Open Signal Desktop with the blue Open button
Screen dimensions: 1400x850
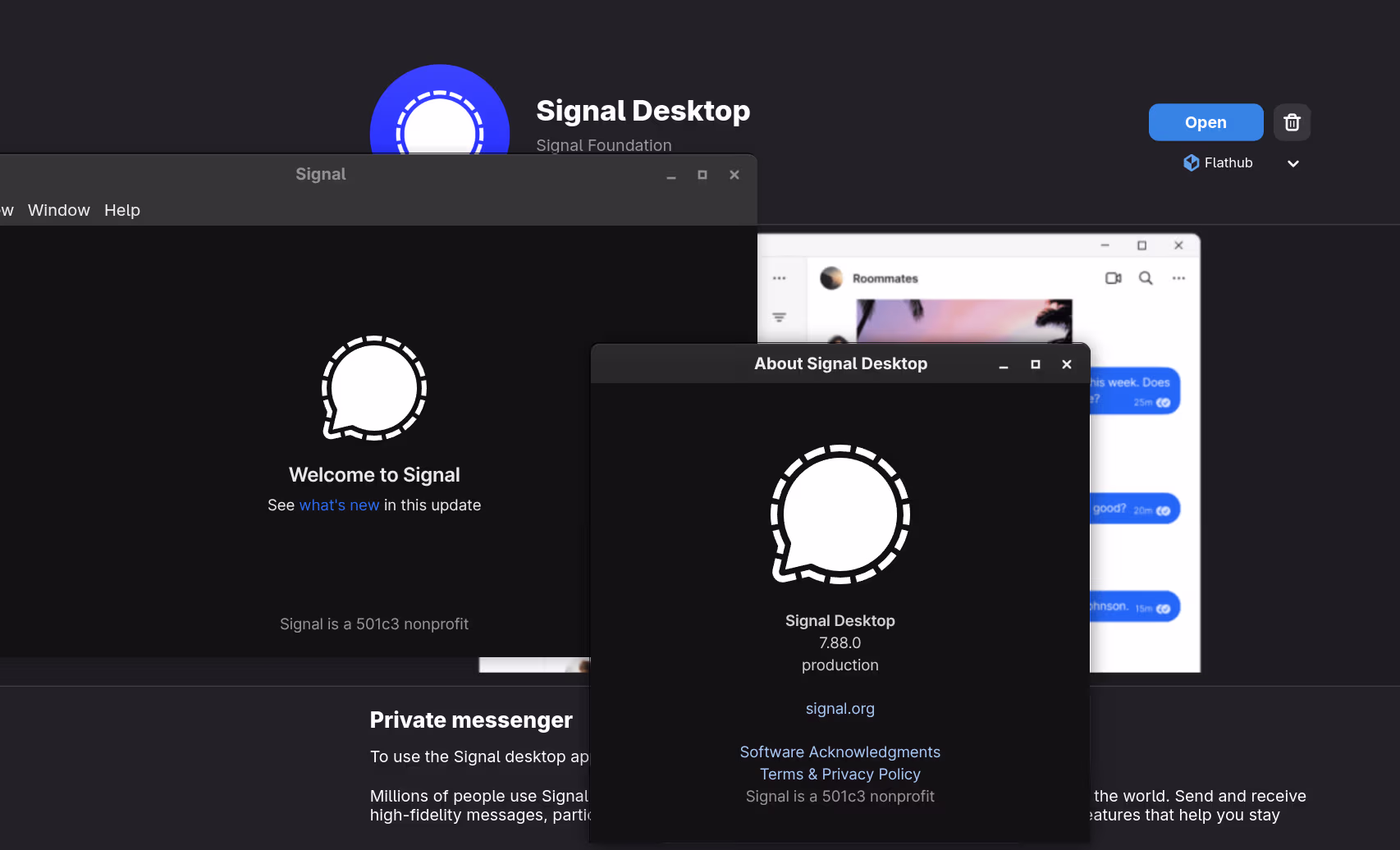(1206, 122)
